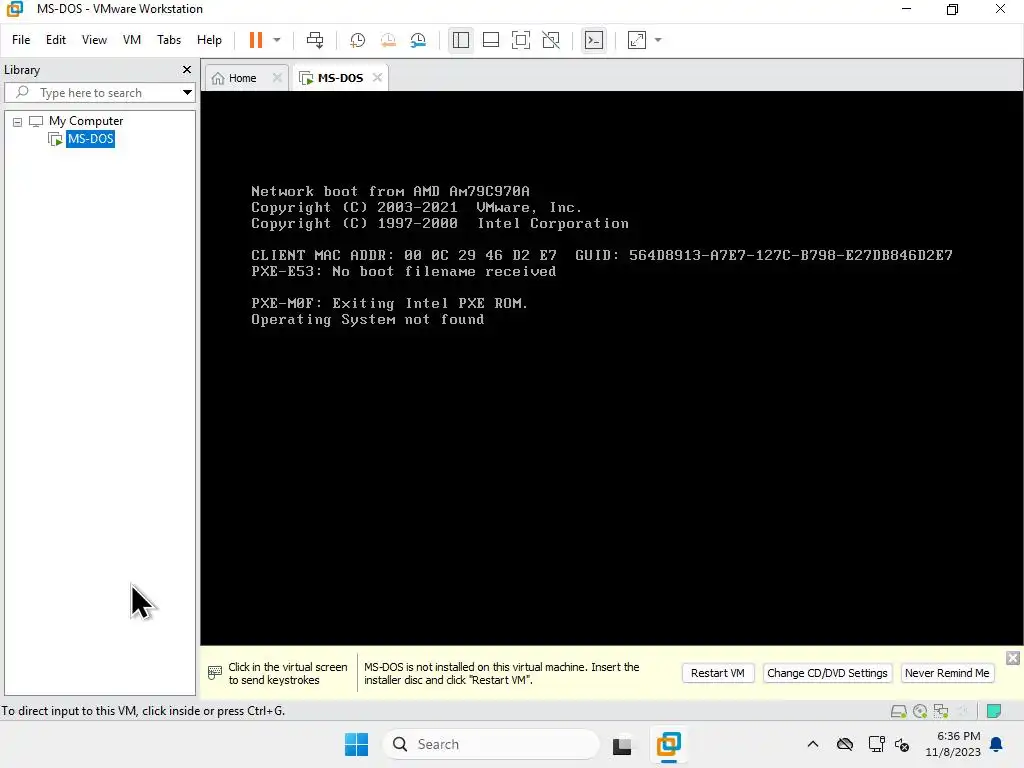Close the MS-DOS tab
Viewport: 1024px width, 768px height.
[377, 77]
